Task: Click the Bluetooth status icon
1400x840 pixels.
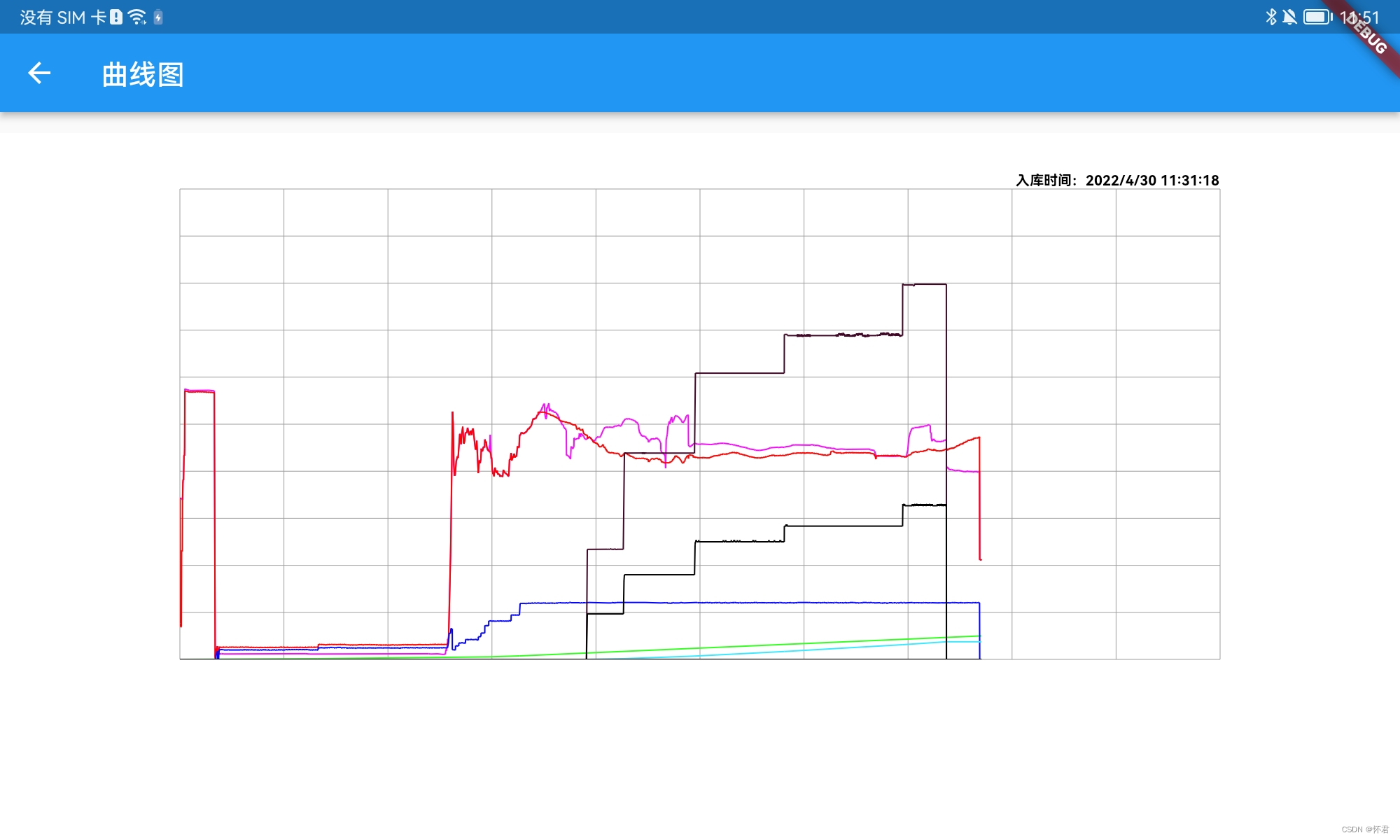Action: click(1271, 17)
